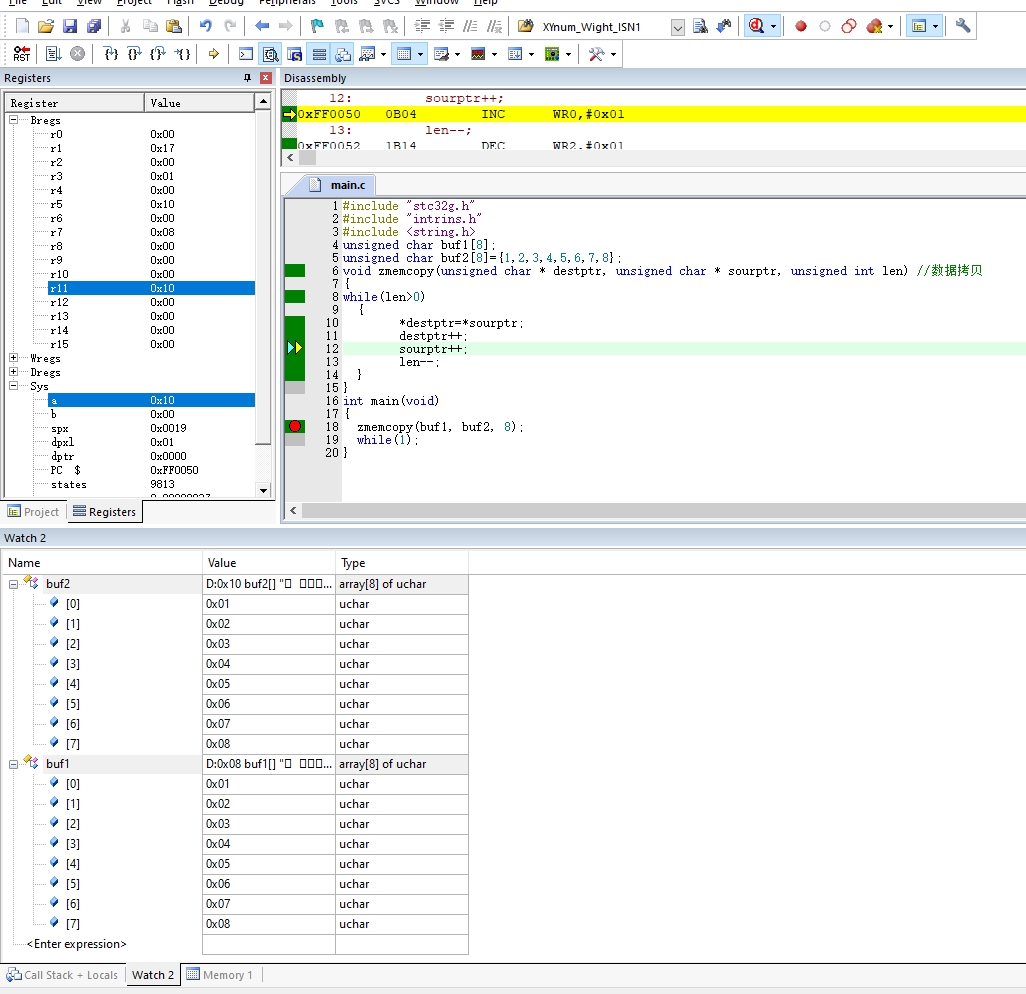Click Registers list scroll down arrow

click(x=263, y=490)
